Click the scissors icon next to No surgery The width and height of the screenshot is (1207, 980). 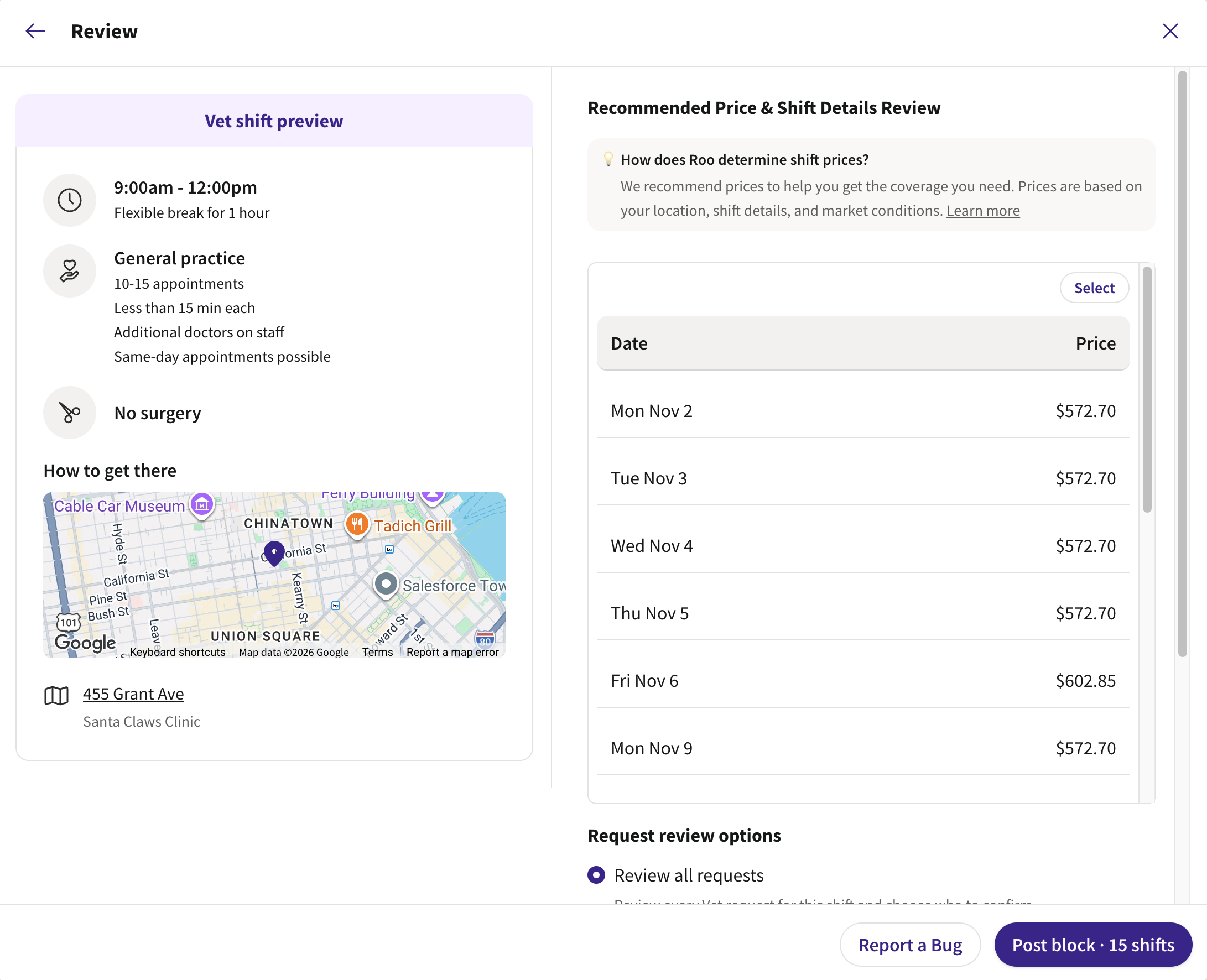(70, 413)
